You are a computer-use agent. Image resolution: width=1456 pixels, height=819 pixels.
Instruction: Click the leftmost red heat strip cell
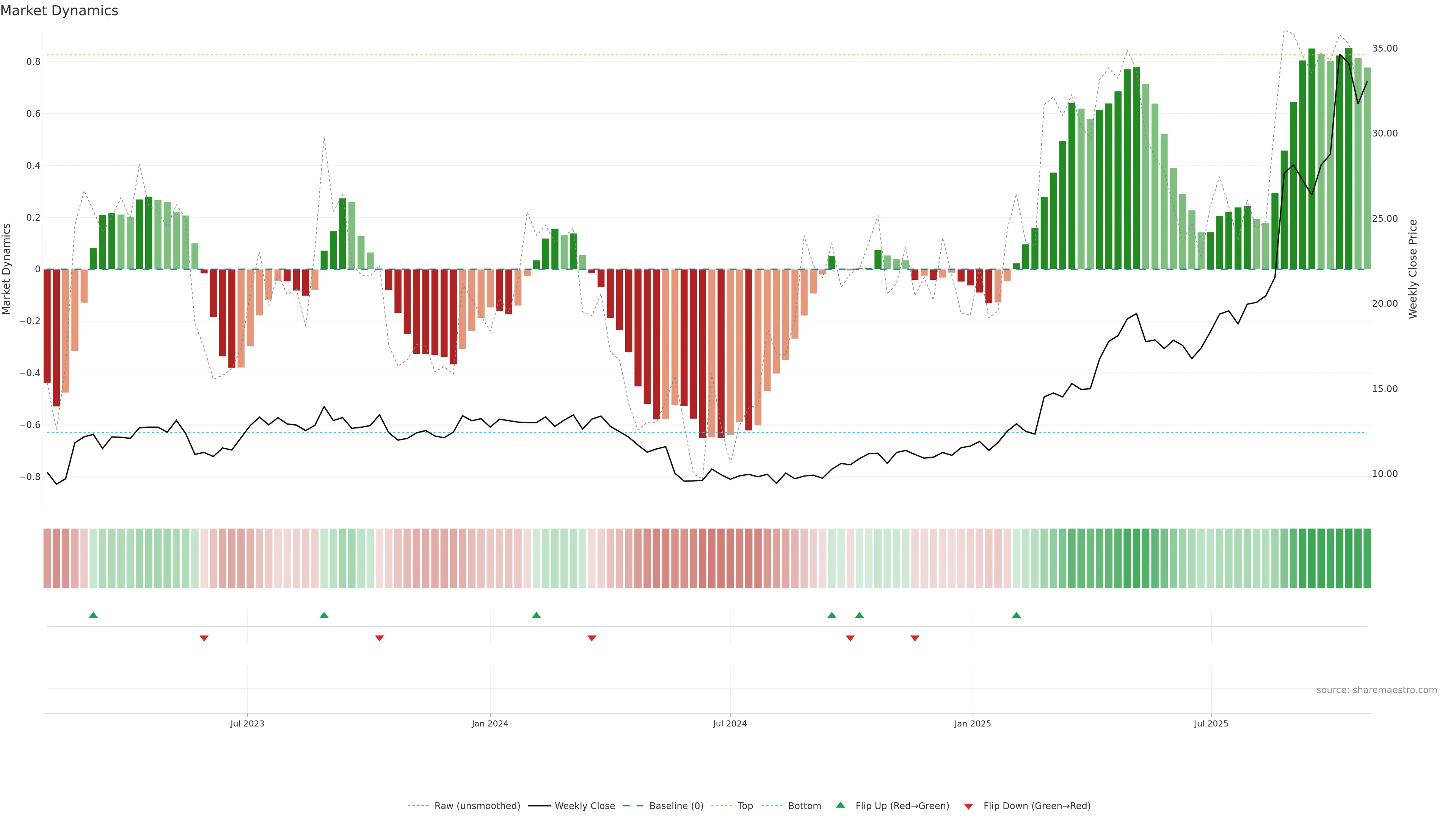tap(47, 559)
